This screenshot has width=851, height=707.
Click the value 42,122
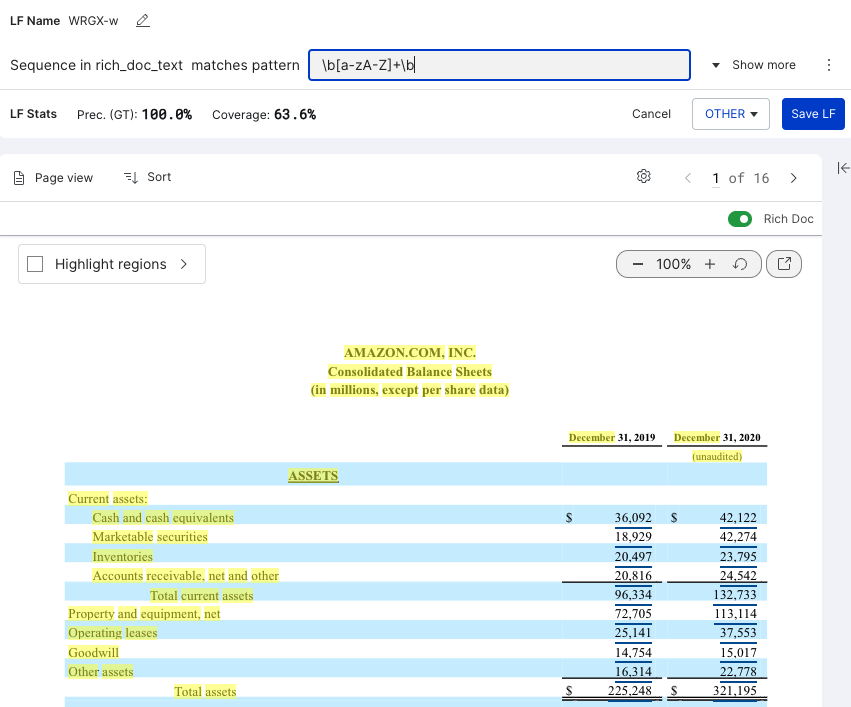[738, 518]
